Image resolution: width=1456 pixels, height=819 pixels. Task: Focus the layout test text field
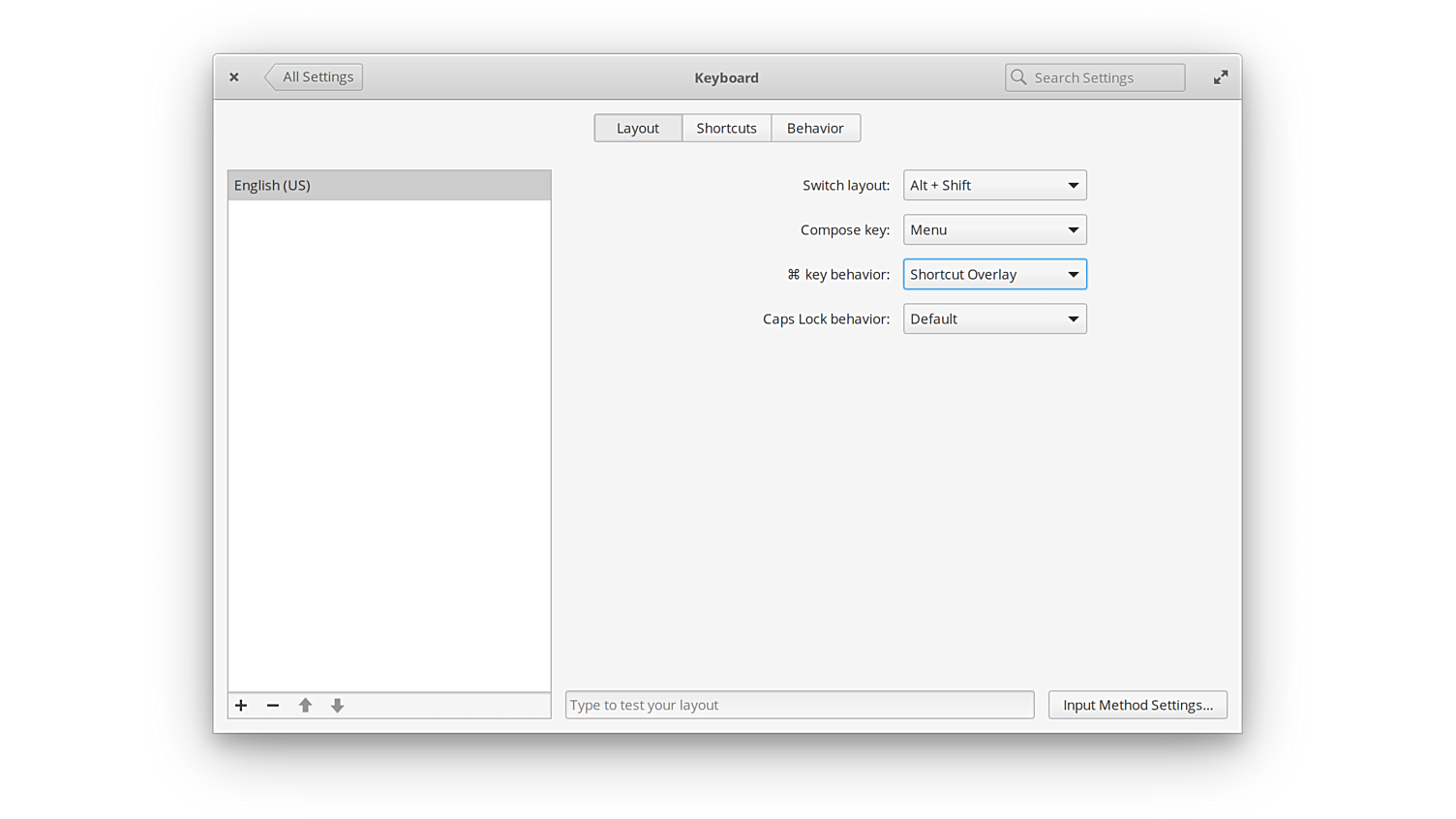(x=800, y=705)
